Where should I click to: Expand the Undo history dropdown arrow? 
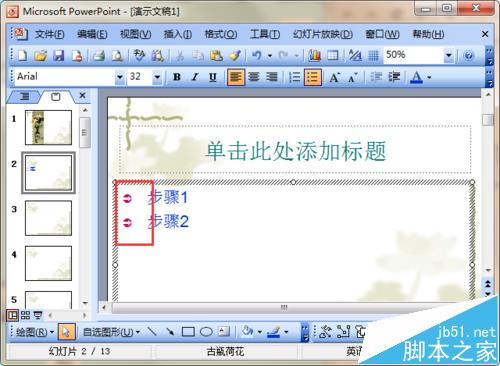(x=270, y=55)
